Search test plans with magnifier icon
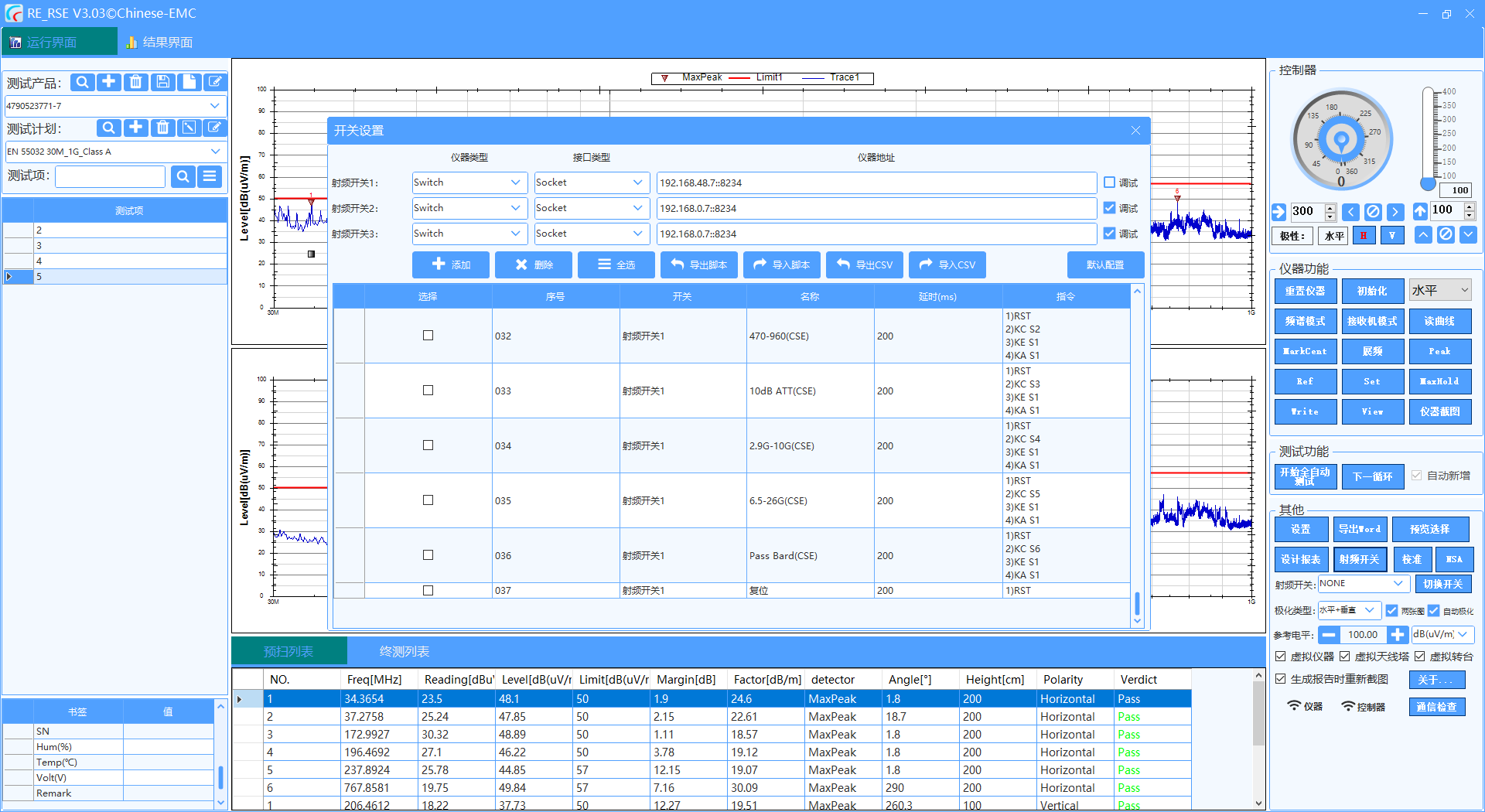 pyautogui.click(x=109, y=128)
